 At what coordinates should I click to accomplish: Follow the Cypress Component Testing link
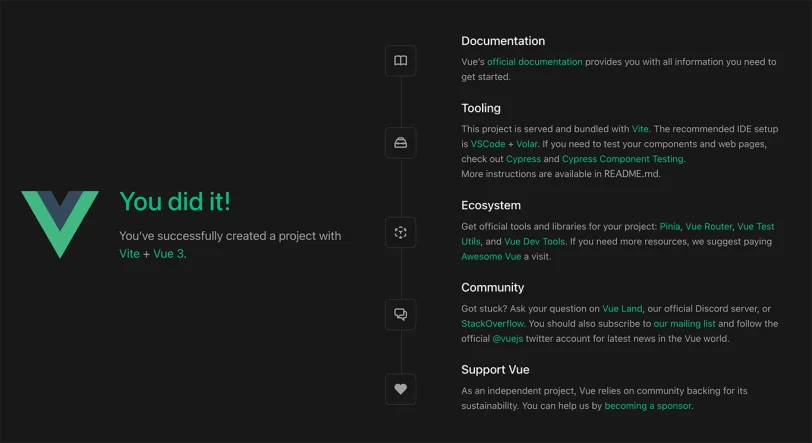pos(622,159)
